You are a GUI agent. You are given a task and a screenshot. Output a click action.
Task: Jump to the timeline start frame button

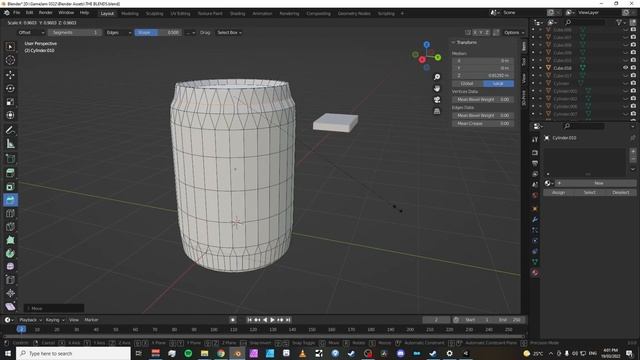click(249, 320)
